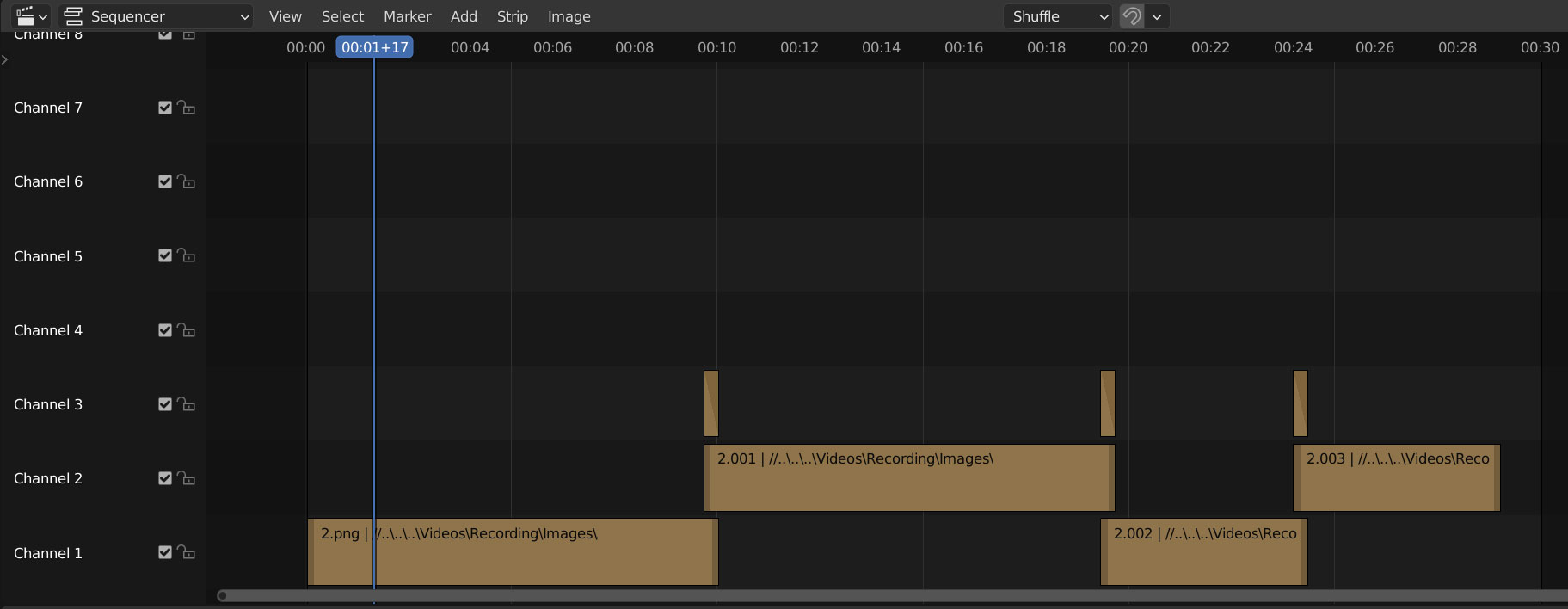Lock Channel 3 with padlock icon
1568x609 pixels.
(x=186, y=404)
